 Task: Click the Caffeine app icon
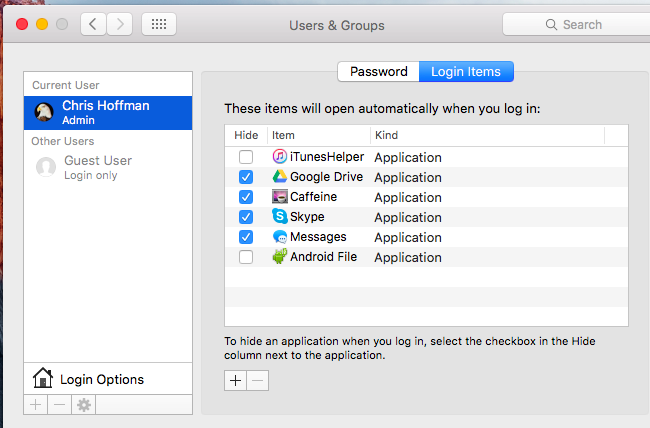coord(280,197)
